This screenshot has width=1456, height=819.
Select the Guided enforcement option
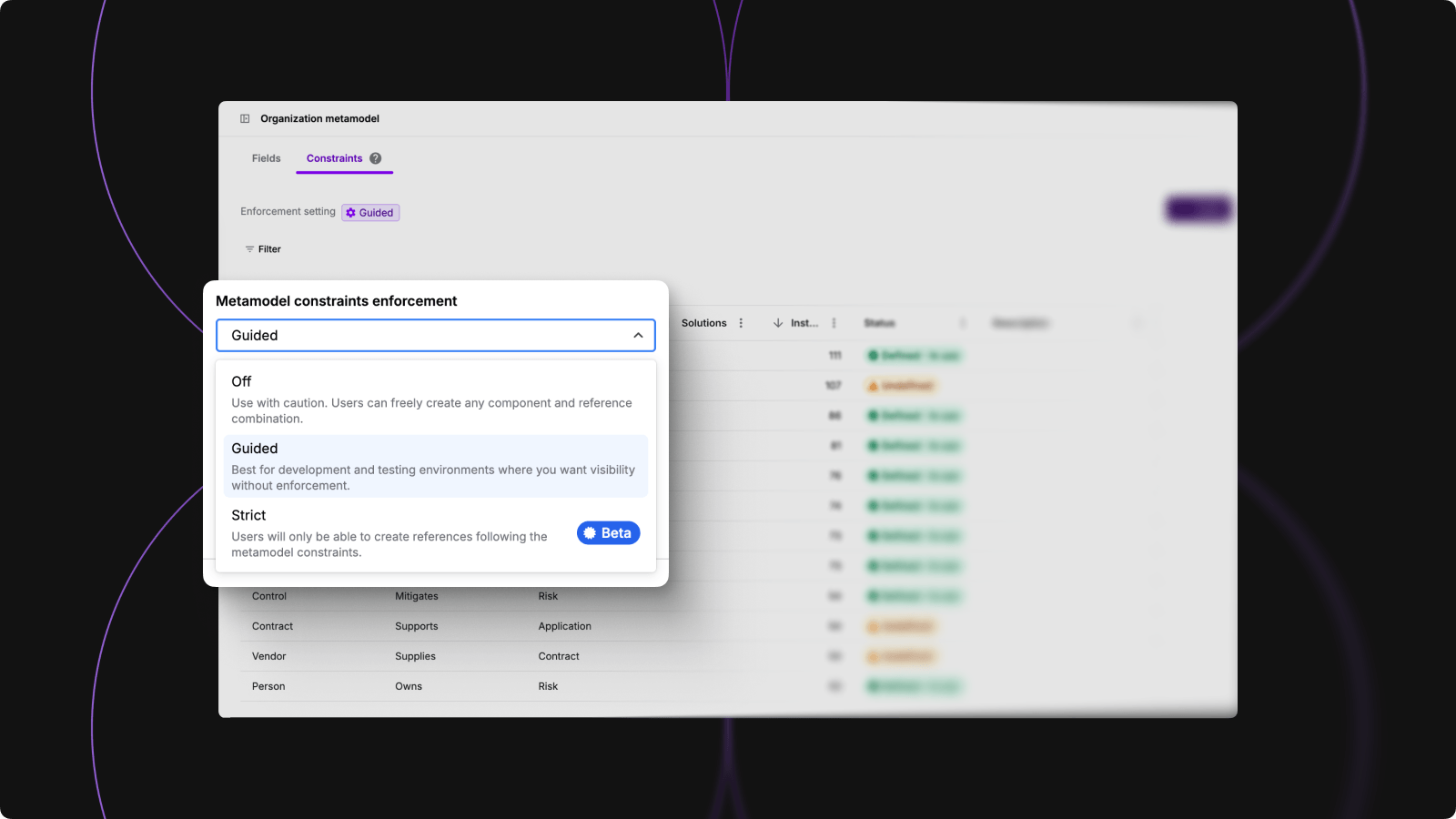pyautogui.click(x=435, y=466)
